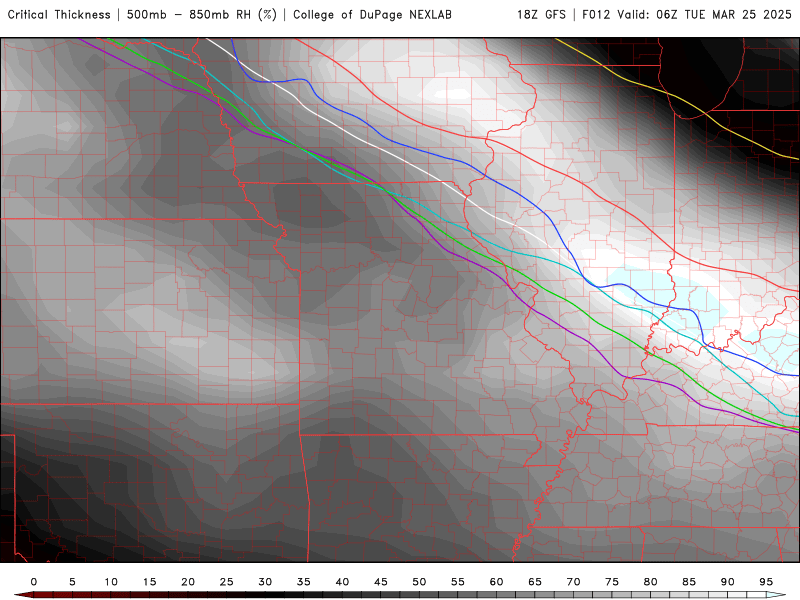The height and width of the screenshot is (600, 800).
Task: Click the 85 label on the color scale
Action: pos(689,582)
